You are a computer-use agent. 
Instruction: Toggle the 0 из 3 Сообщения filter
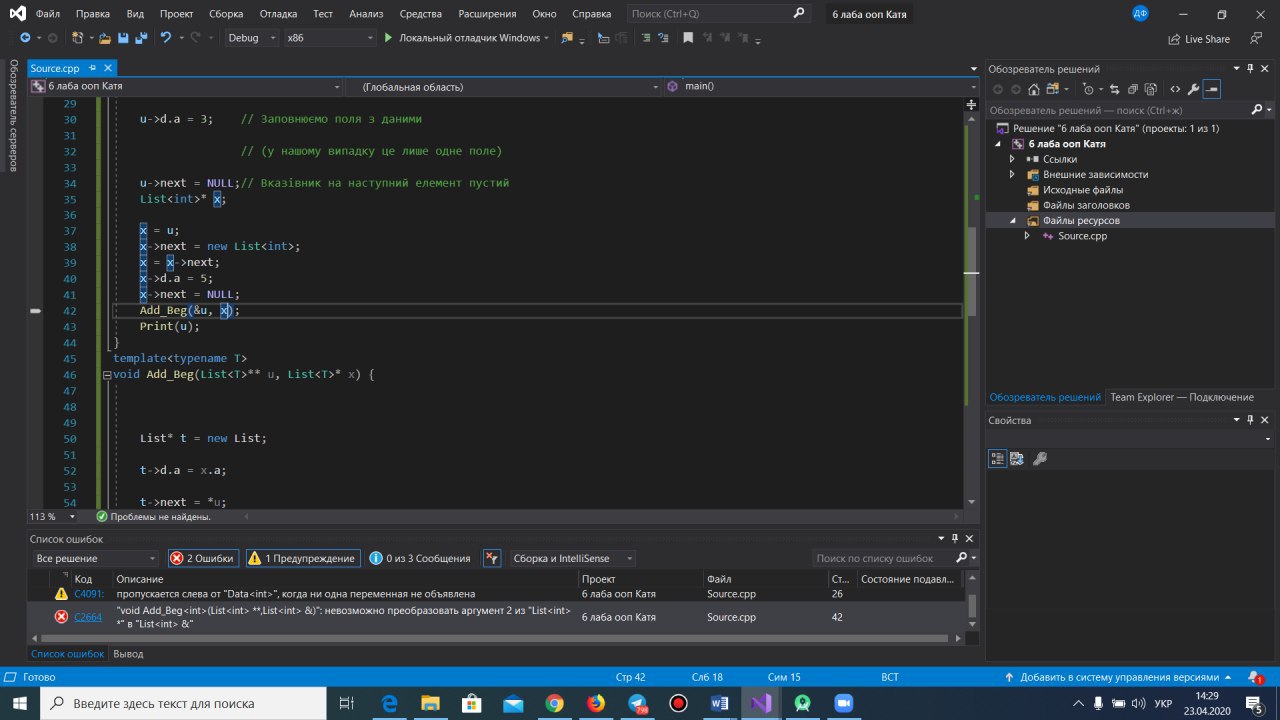coord(420,558)
